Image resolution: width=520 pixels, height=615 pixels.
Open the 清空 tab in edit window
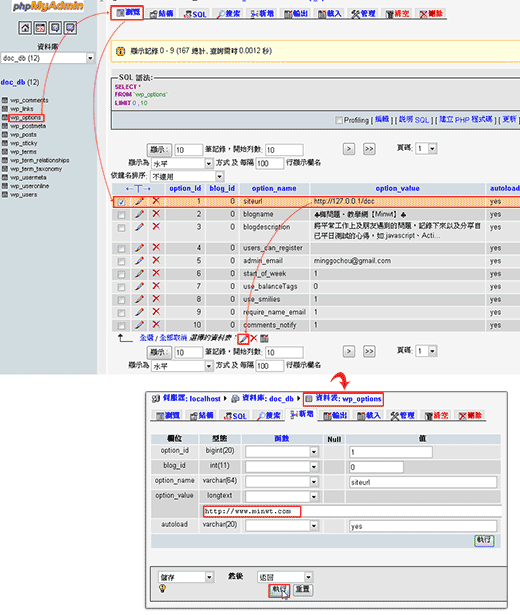(x=436, y=415)
